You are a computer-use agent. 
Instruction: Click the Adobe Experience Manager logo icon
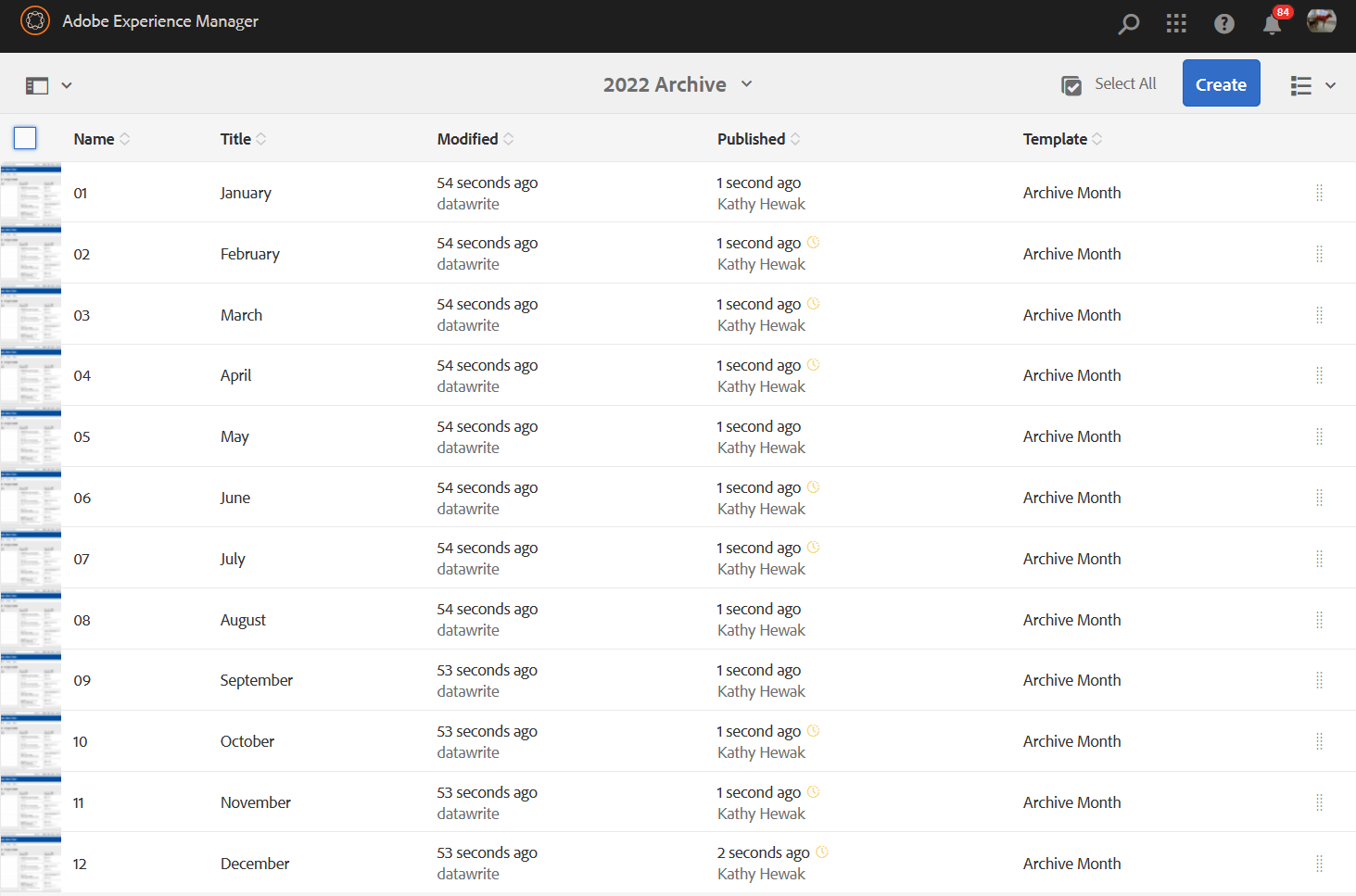click(35, 20)
